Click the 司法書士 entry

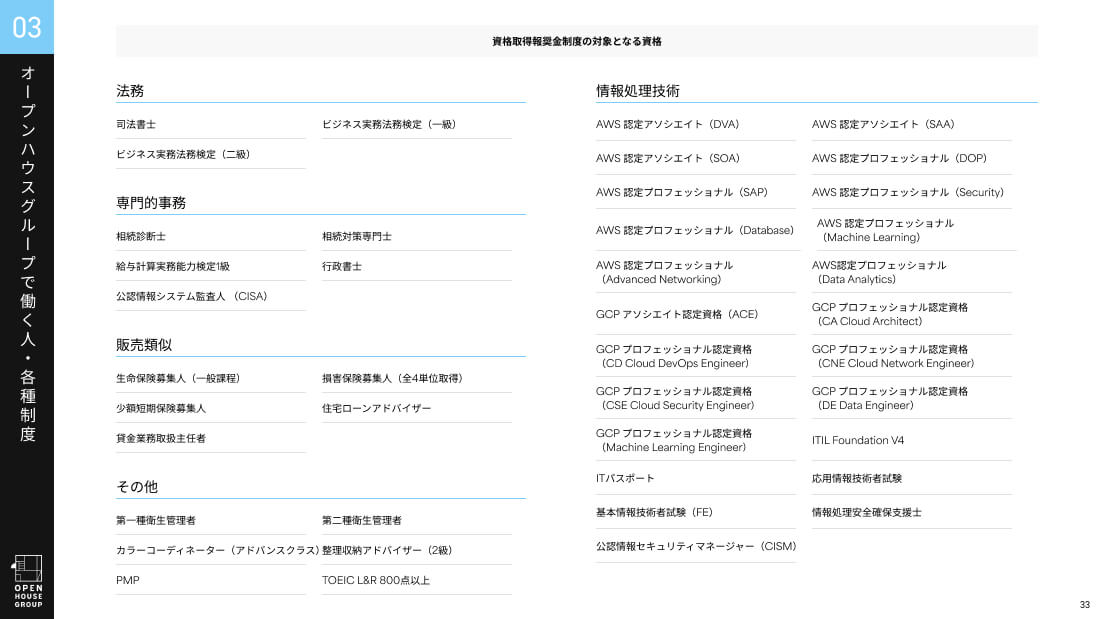point(136,124)
